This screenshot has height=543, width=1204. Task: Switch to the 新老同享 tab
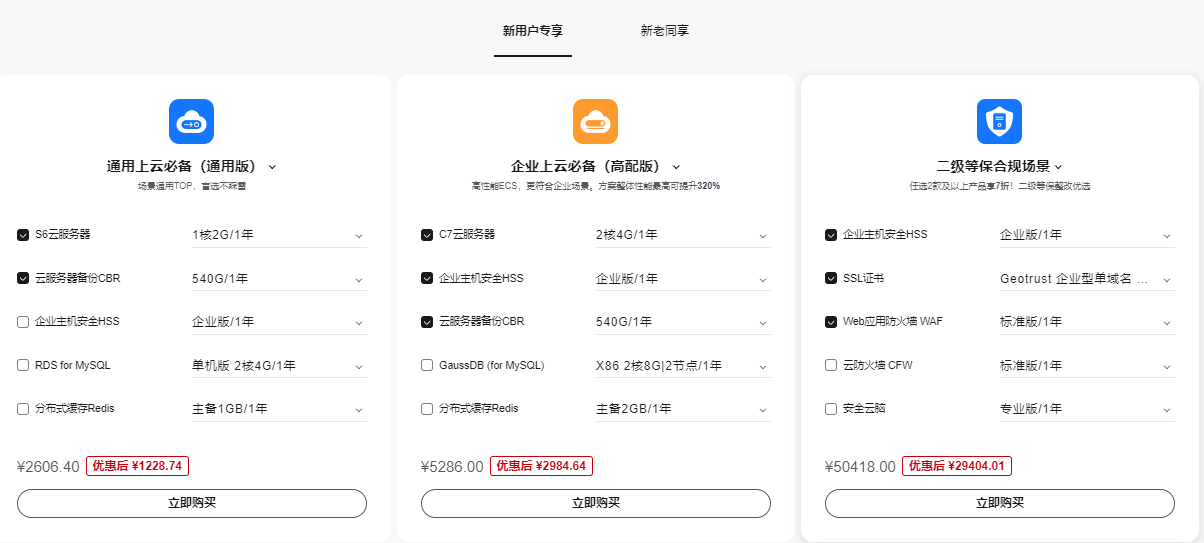[x=665, y=31]
